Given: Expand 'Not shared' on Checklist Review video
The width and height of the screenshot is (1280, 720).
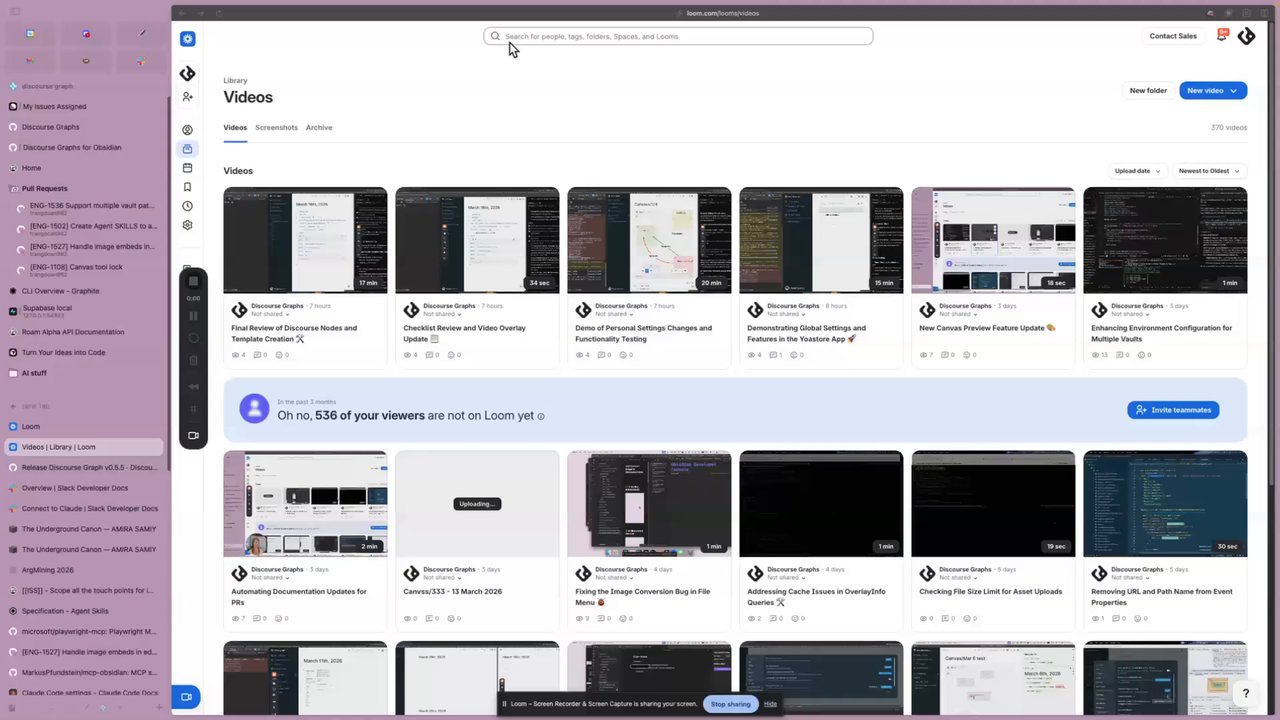Looking at the screenshot, I should 444,314.
